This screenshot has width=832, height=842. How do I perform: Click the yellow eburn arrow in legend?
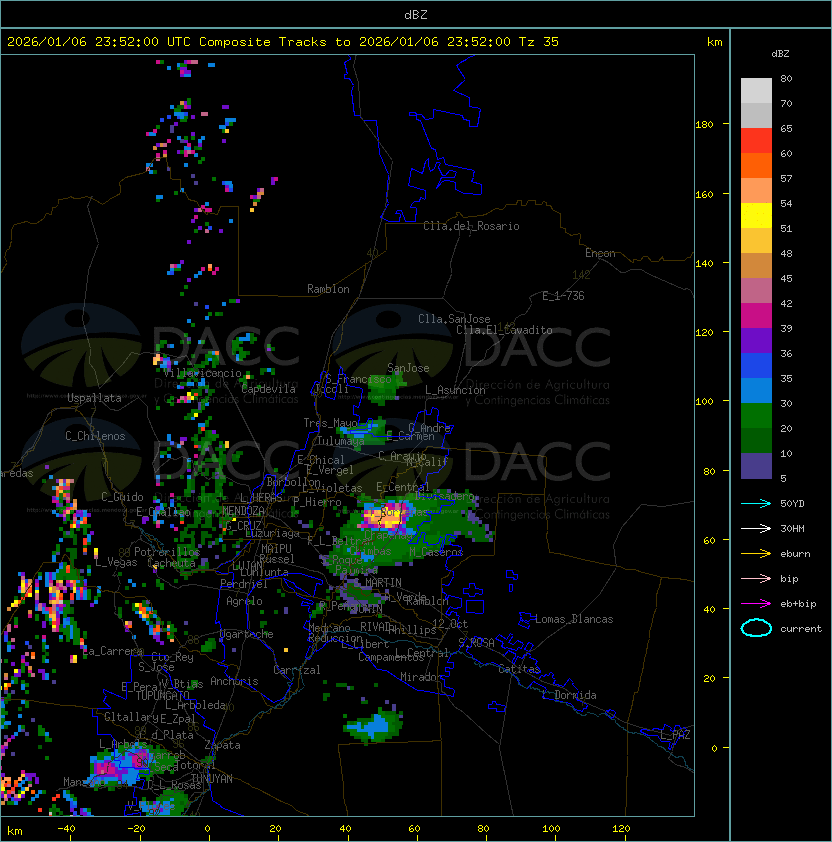[756, 554]
